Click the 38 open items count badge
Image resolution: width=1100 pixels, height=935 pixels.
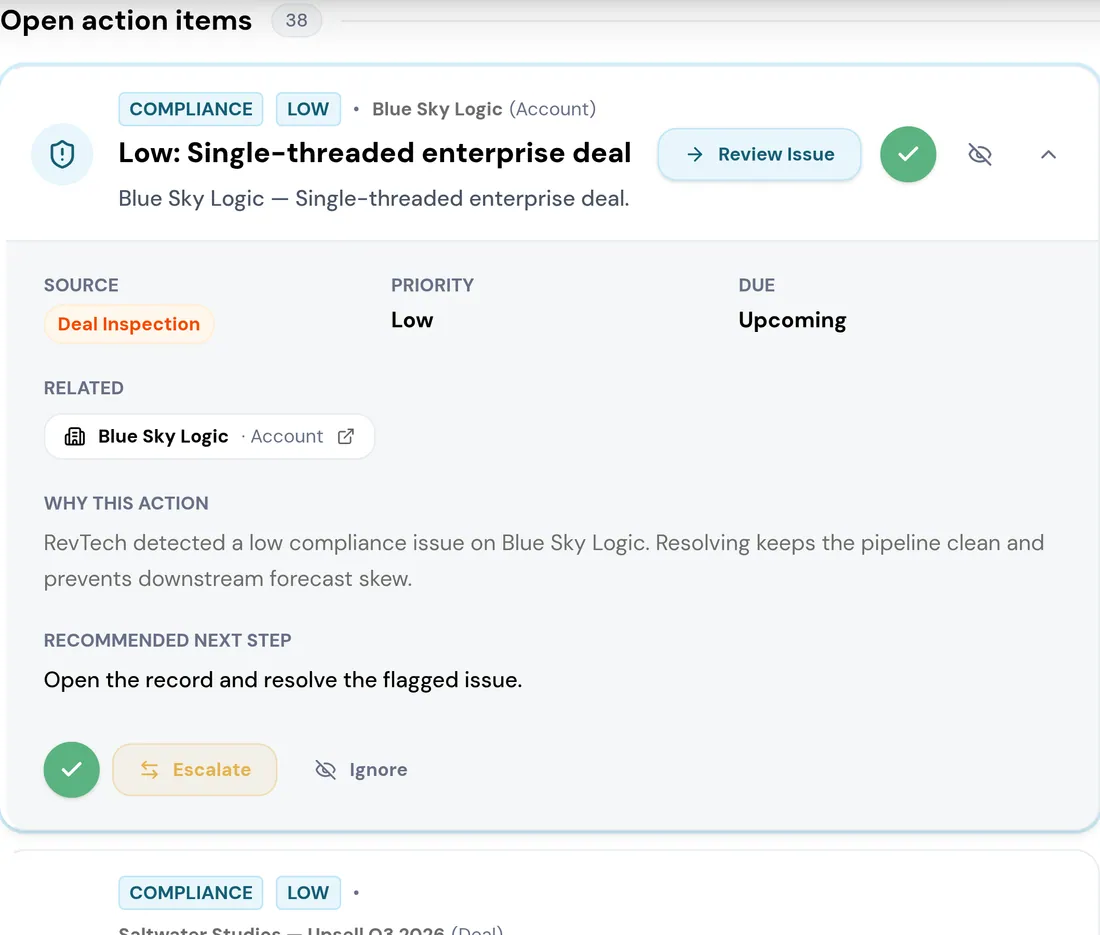coord(296,20)
